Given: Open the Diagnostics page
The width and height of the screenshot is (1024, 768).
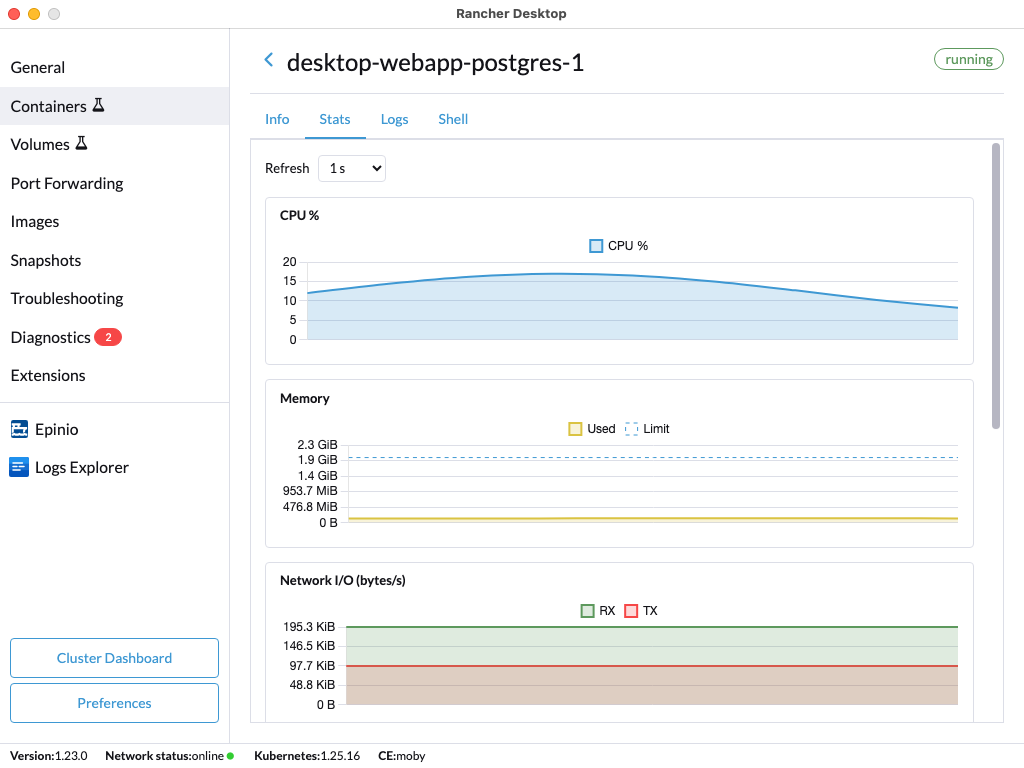Looking at the screenshot, I should coord(114,337).
